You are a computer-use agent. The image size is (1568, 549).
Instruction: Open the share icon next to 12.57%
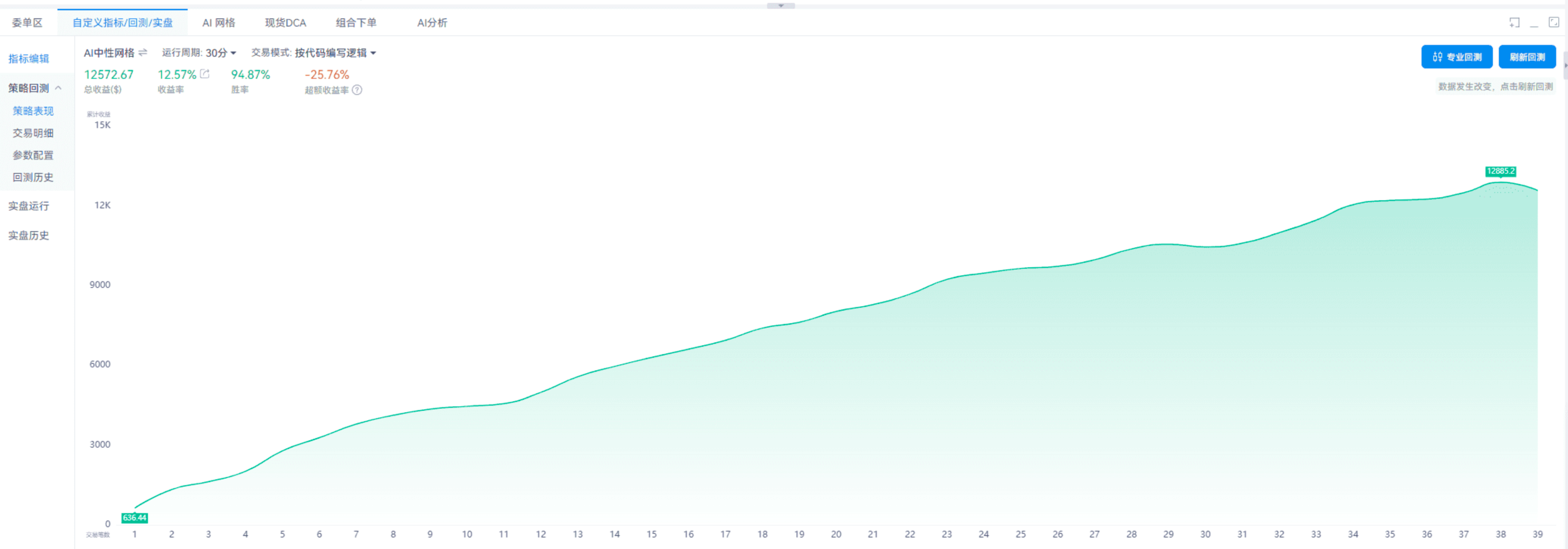[205, 74]
